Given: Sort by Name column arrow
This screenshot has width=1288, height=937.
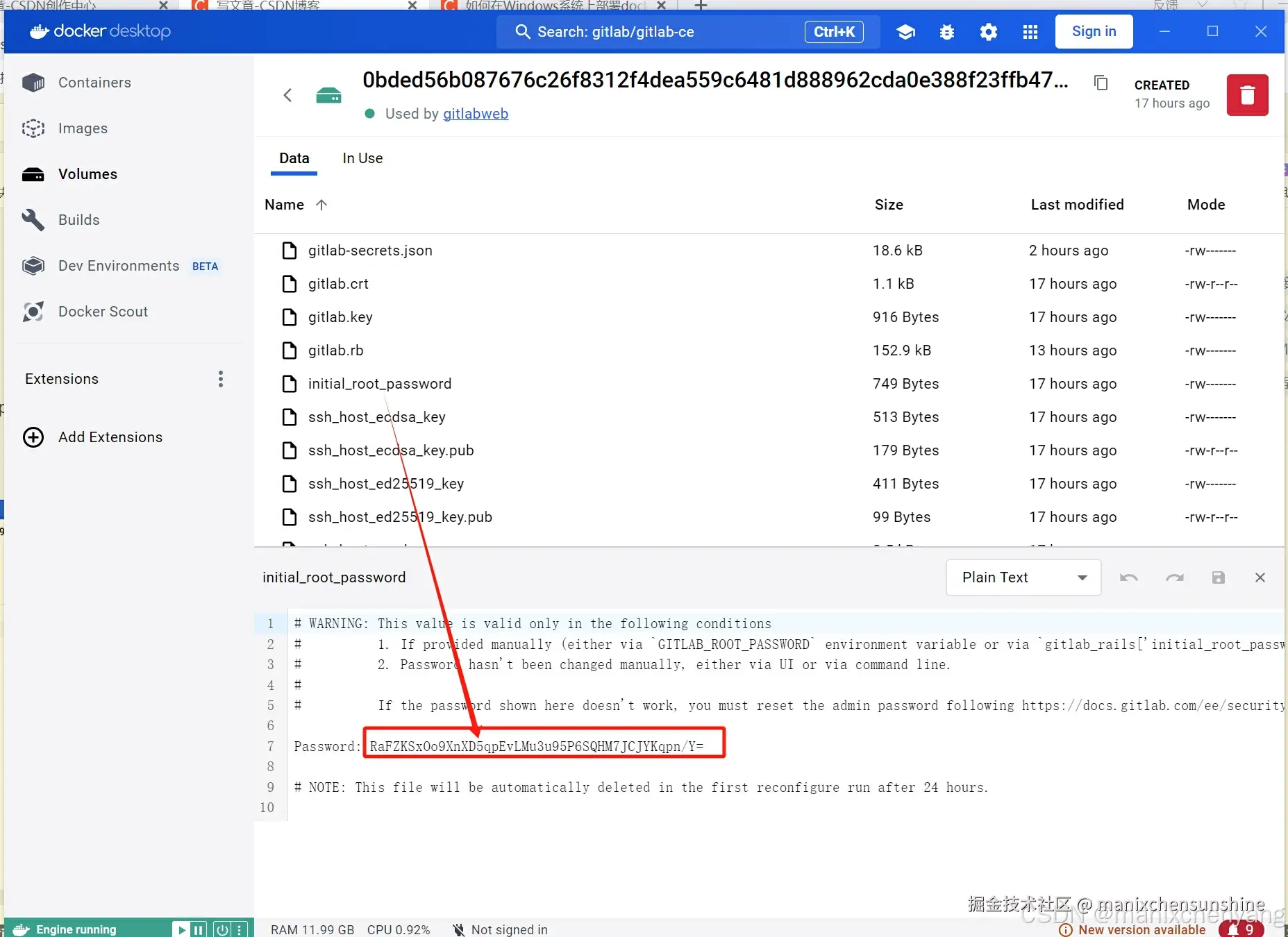Looking at the screenshot, I should pos(321,205).
